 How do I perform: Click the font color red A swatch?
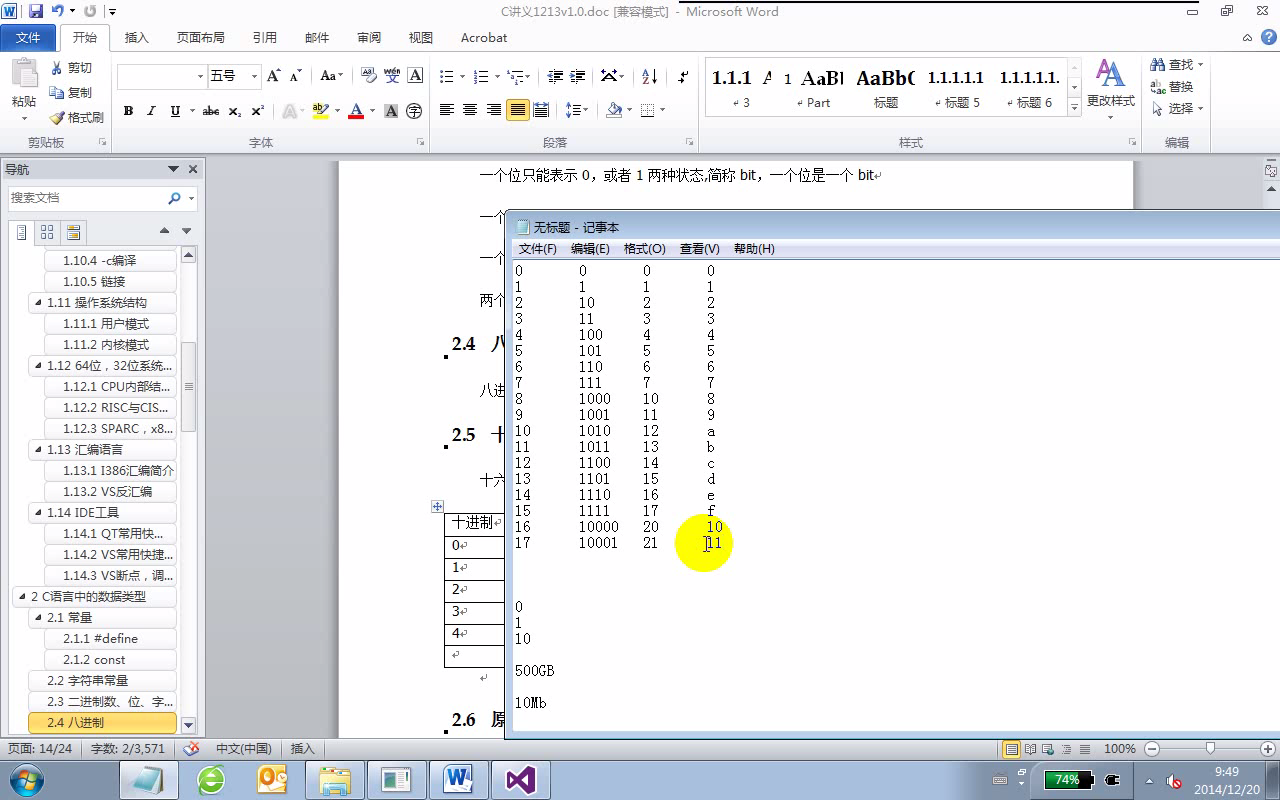tap(355, 111)
